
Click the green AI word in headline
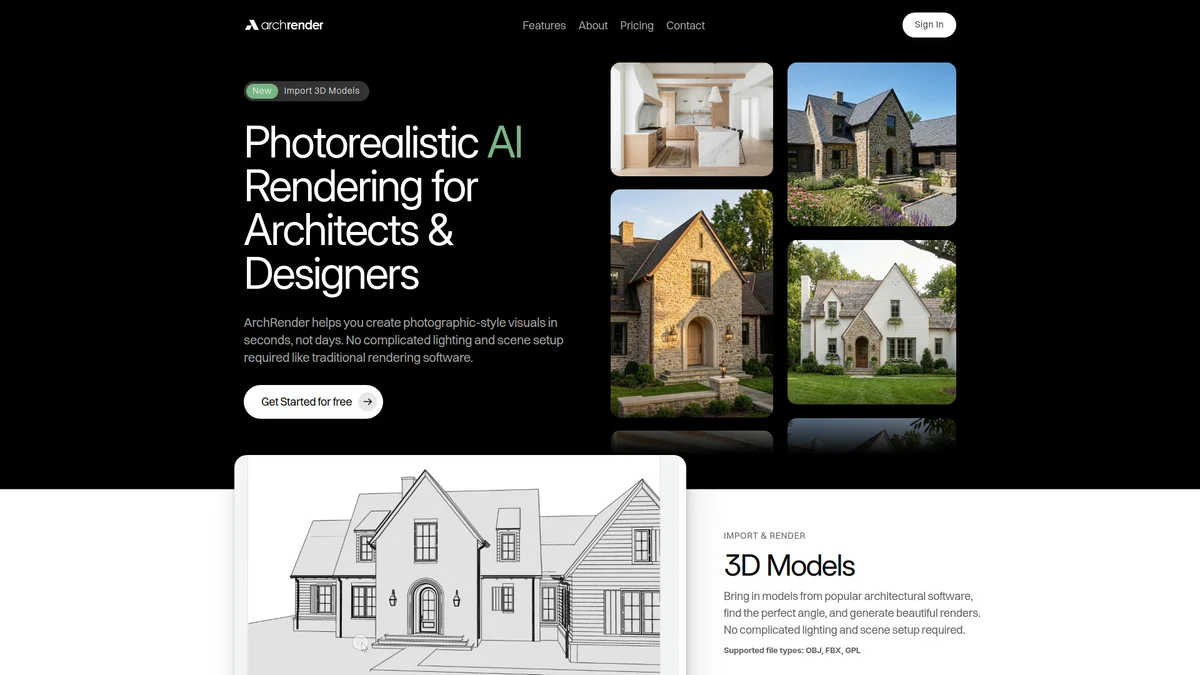pyautogui.click(x=505, y=143)
